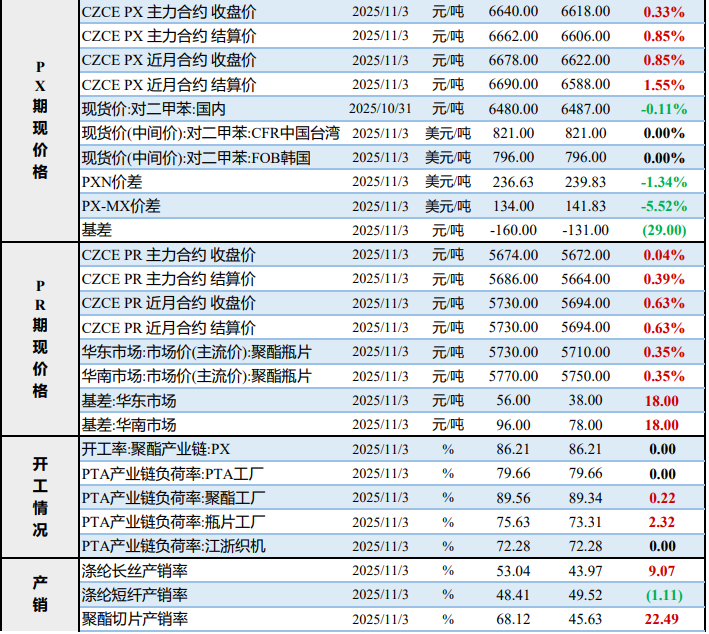Select the value 53.04

pos(513,571)
